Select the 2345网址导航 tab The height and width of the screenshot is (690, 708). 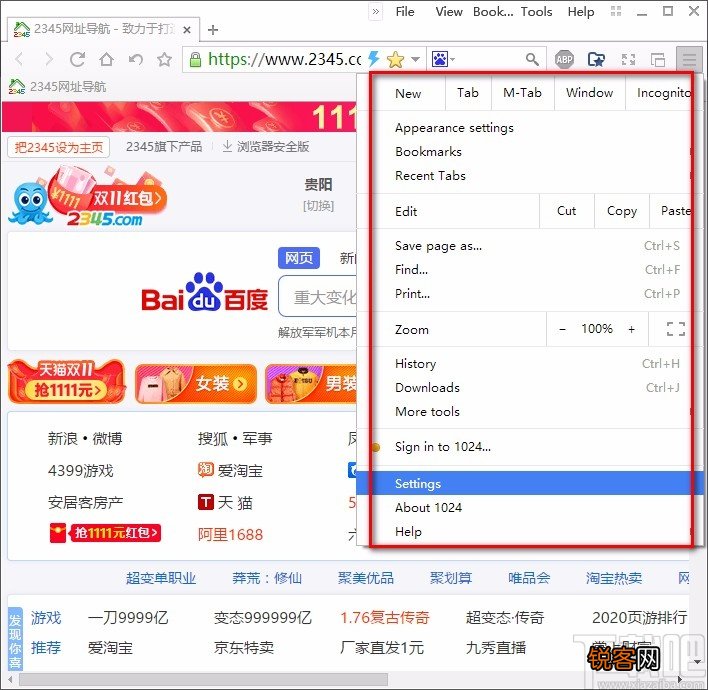point(103,29)
